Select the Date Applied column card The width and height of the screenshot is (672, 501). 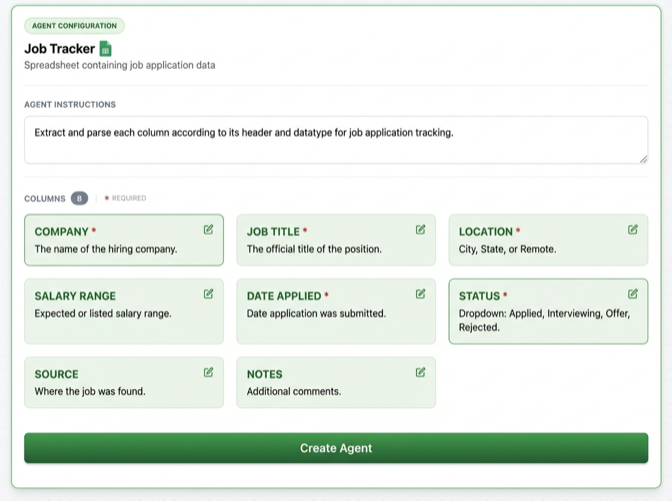click(x=336, y=311)
